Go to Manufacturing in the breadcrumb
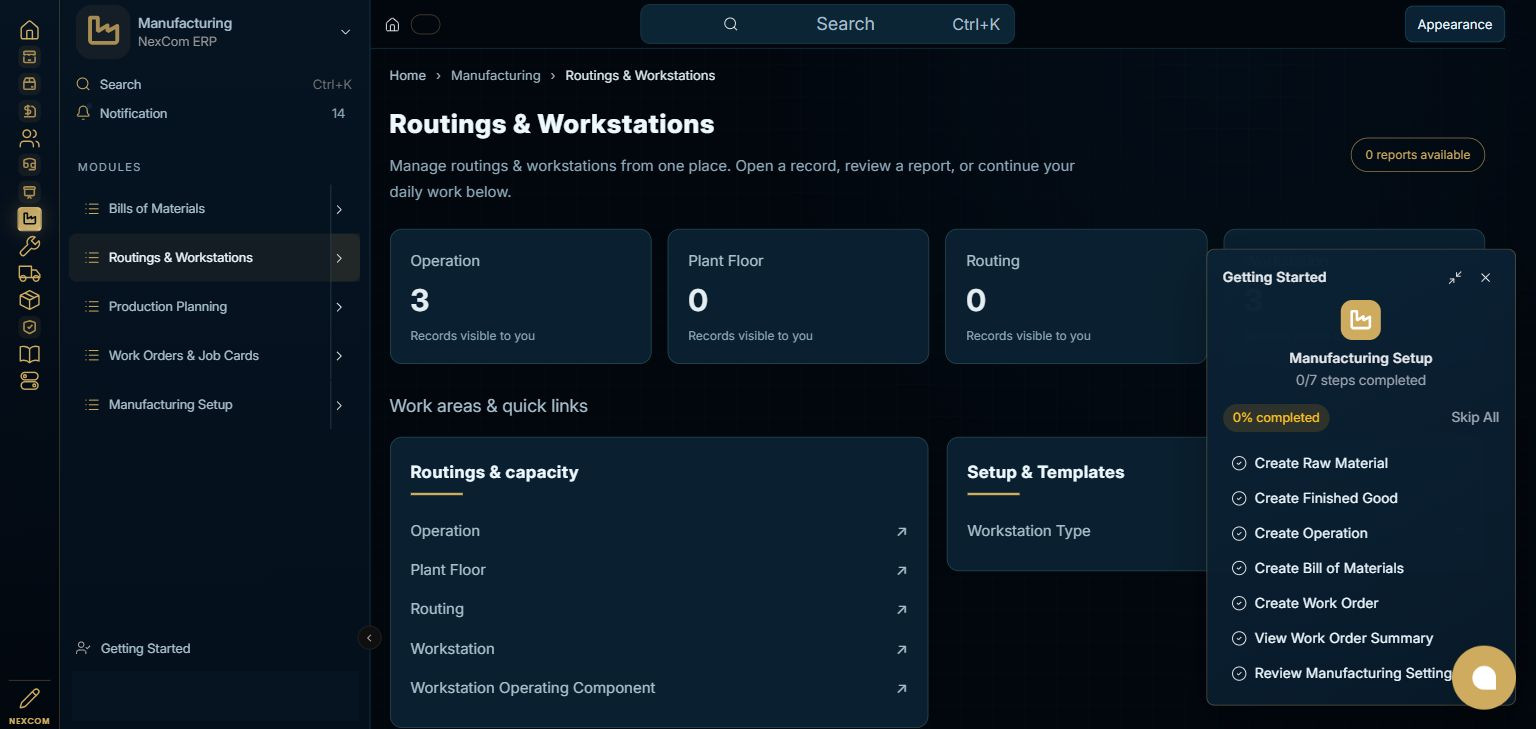Image resolution: width=1536 pixels, height=729 pixels. tap(495, 75)
